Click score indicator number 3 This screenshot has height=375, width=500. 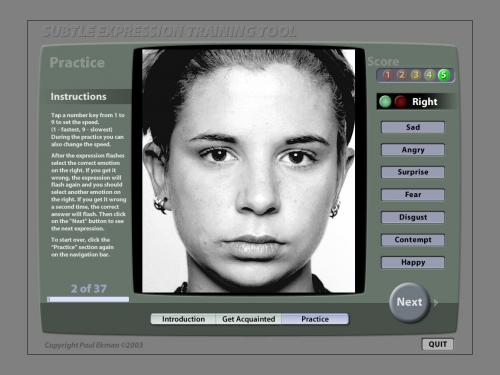[x=416, y=75]
